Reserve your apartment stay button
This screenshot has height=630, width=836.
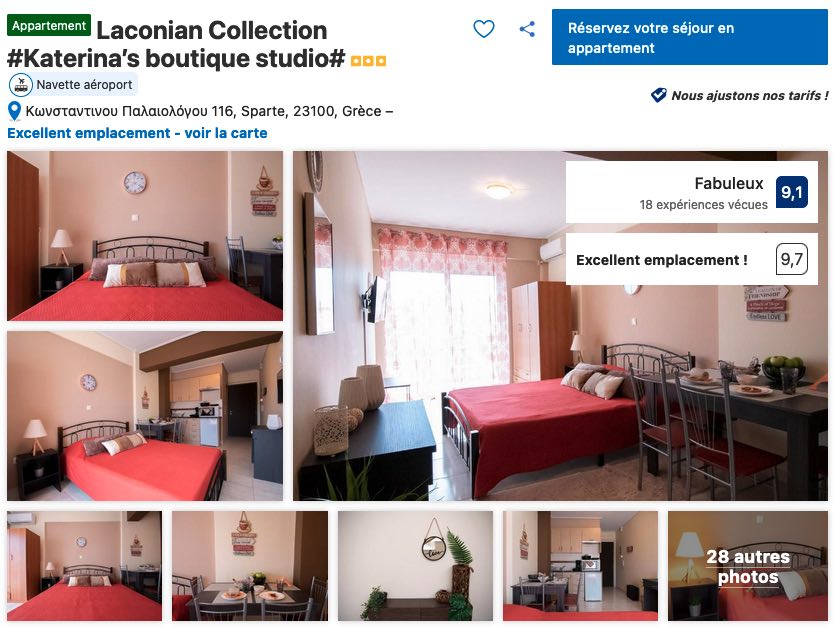point(690,37)
